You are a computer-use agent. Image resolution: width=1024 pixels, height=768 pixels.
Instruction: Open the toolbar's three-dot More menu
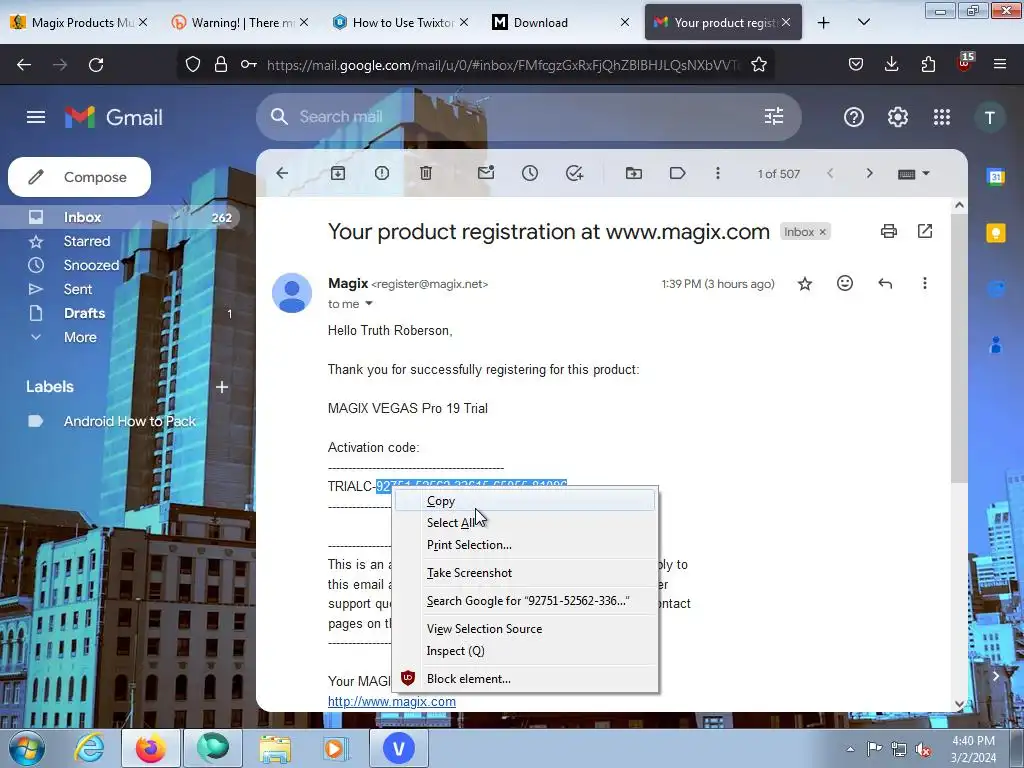tap(718, 173)
